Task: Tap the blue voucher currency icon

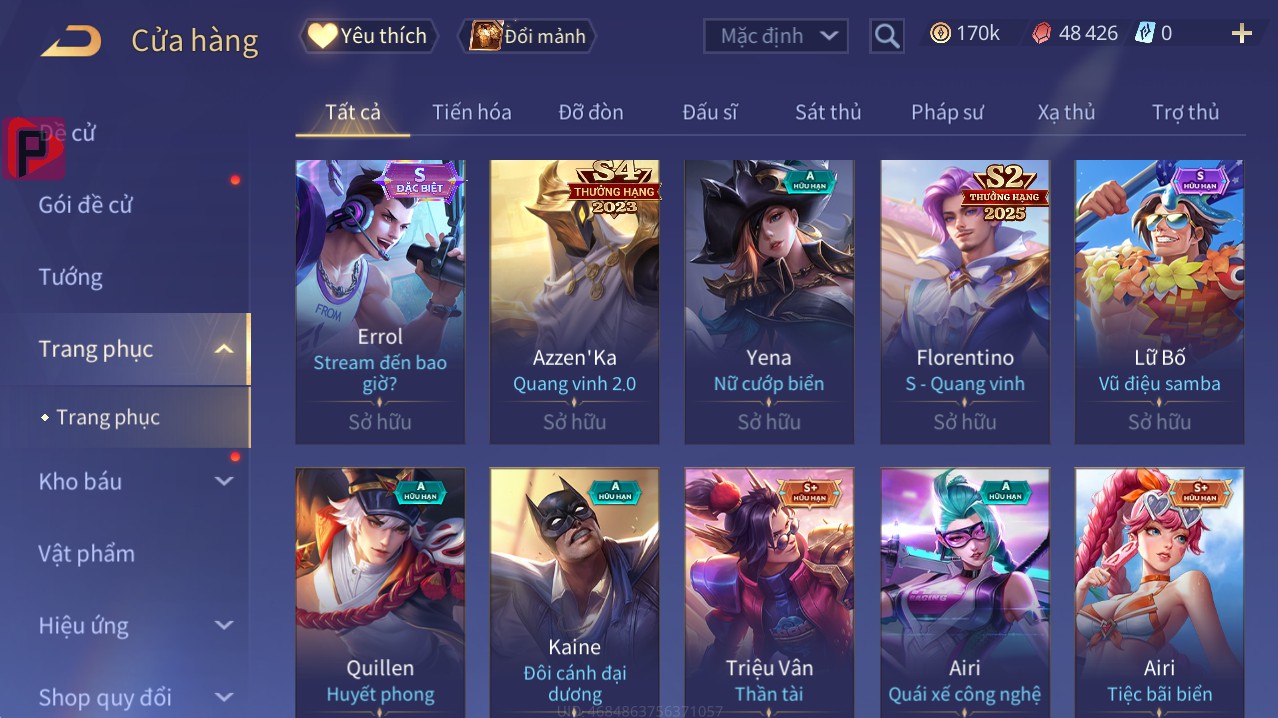Action: tap(1145, 34)
